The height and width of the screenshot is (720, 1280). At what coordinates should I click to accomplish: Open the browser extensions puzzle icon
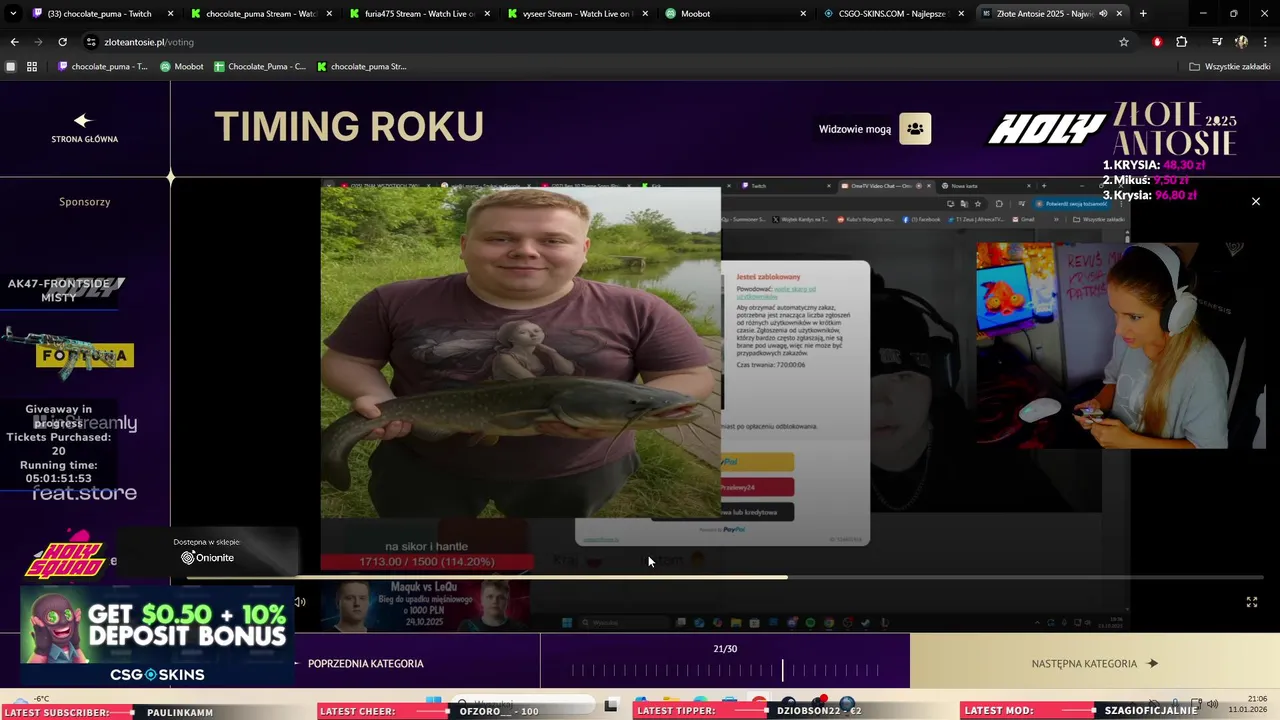[x=1182, y=42]
